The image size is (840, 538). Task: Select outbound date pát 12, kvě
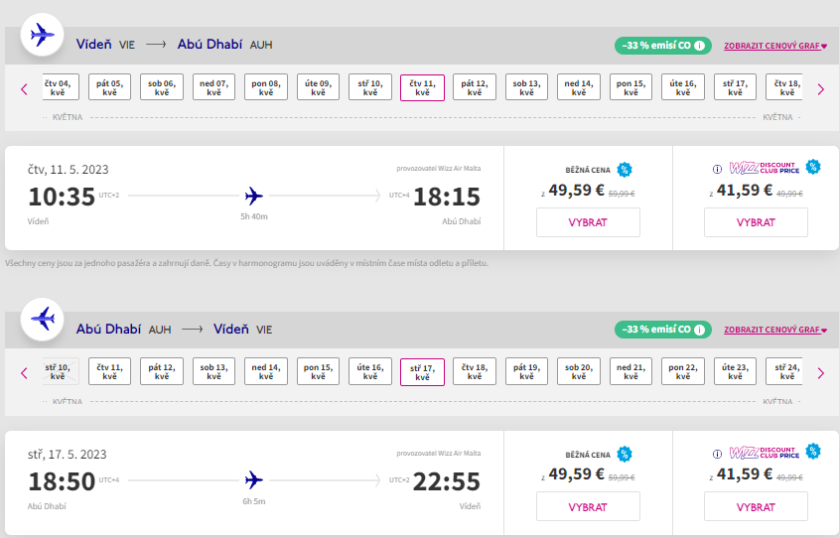pyautogui.click(x=474, y=87)
